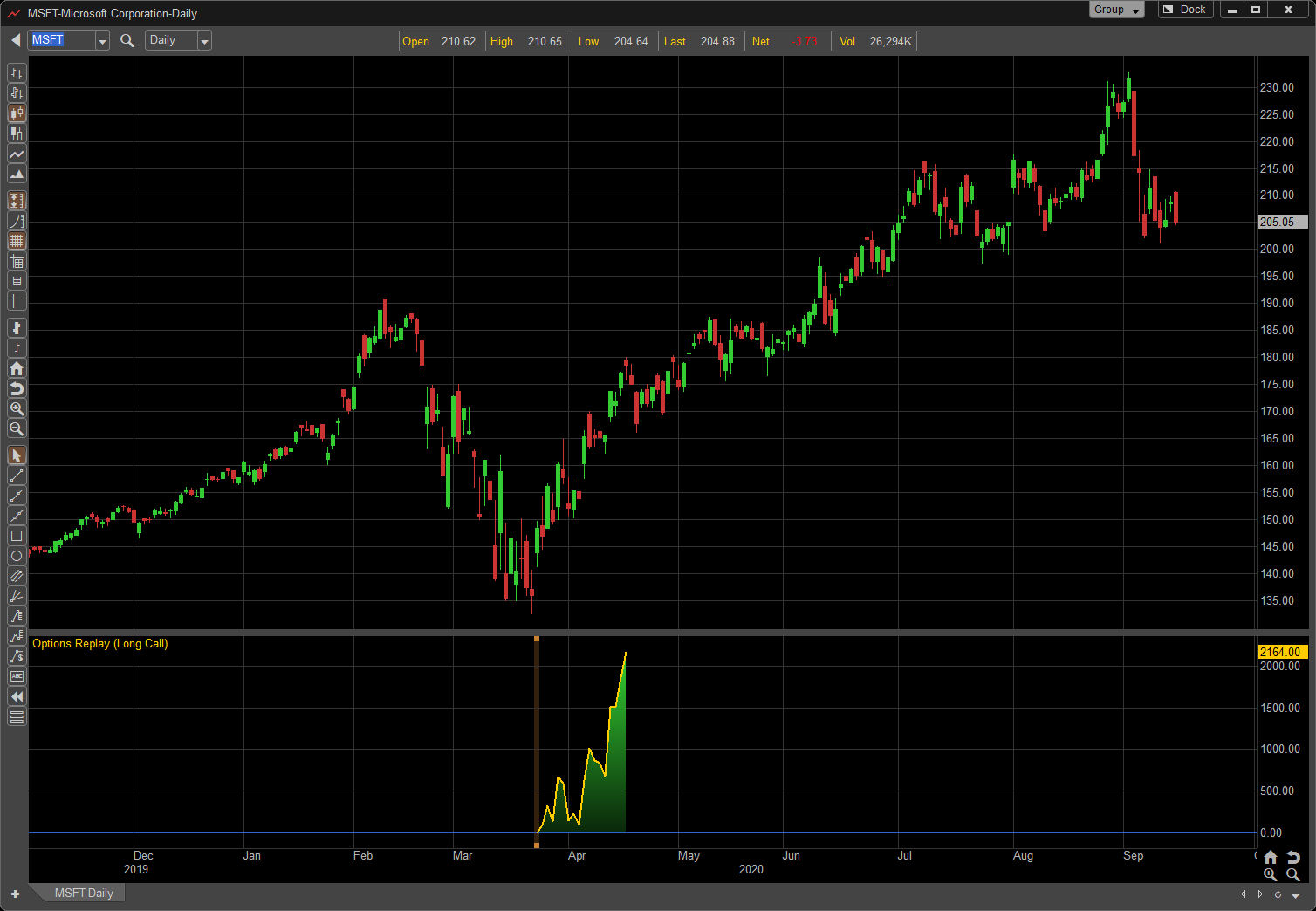This screenshot has height=911, width=1316.
Task: Open the Daily interval dropdown arrow
Action: point(204,41)
